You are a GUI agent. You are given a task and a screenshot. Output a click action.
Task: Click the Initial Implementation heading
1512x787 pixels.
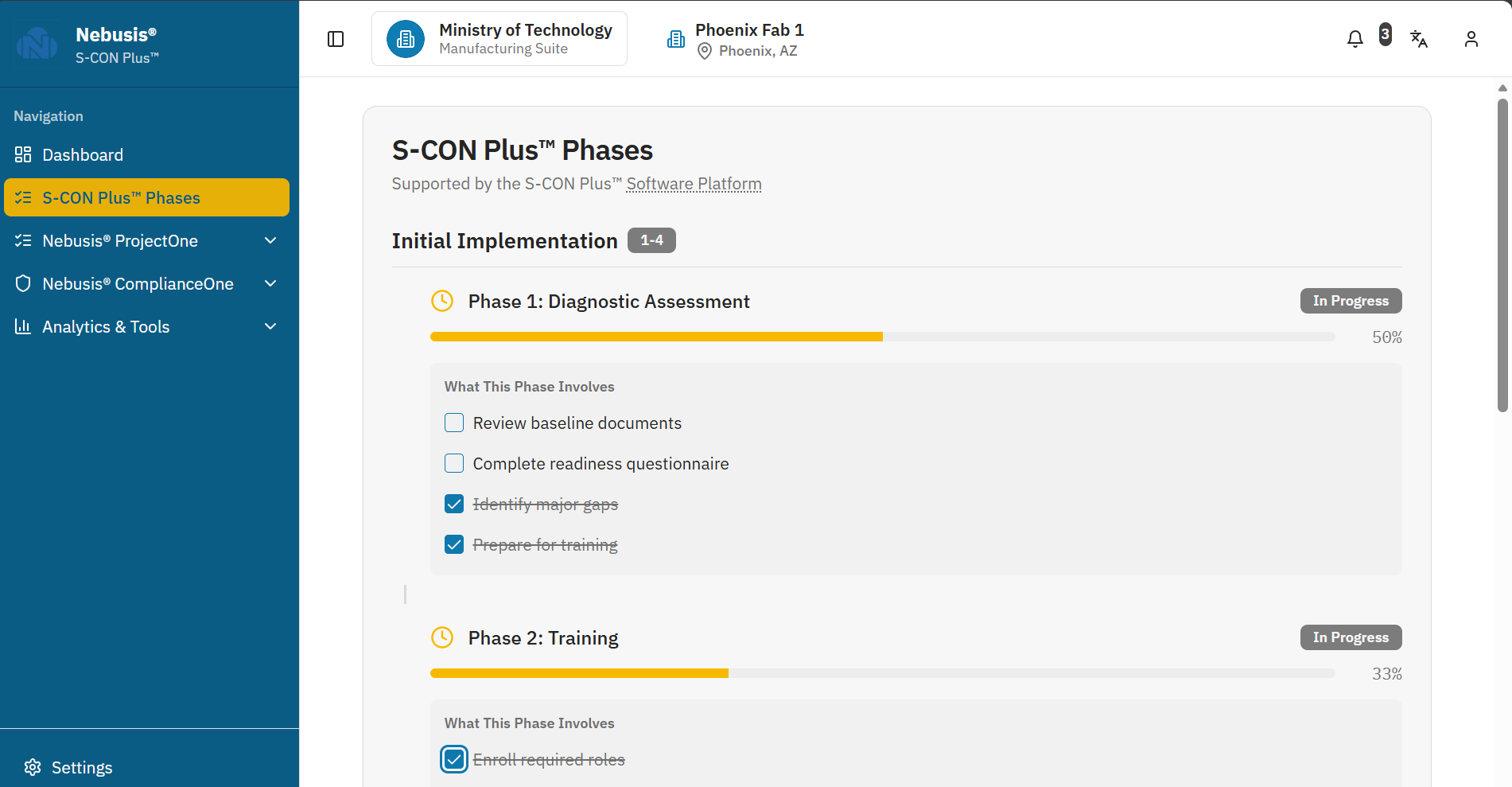504,241
